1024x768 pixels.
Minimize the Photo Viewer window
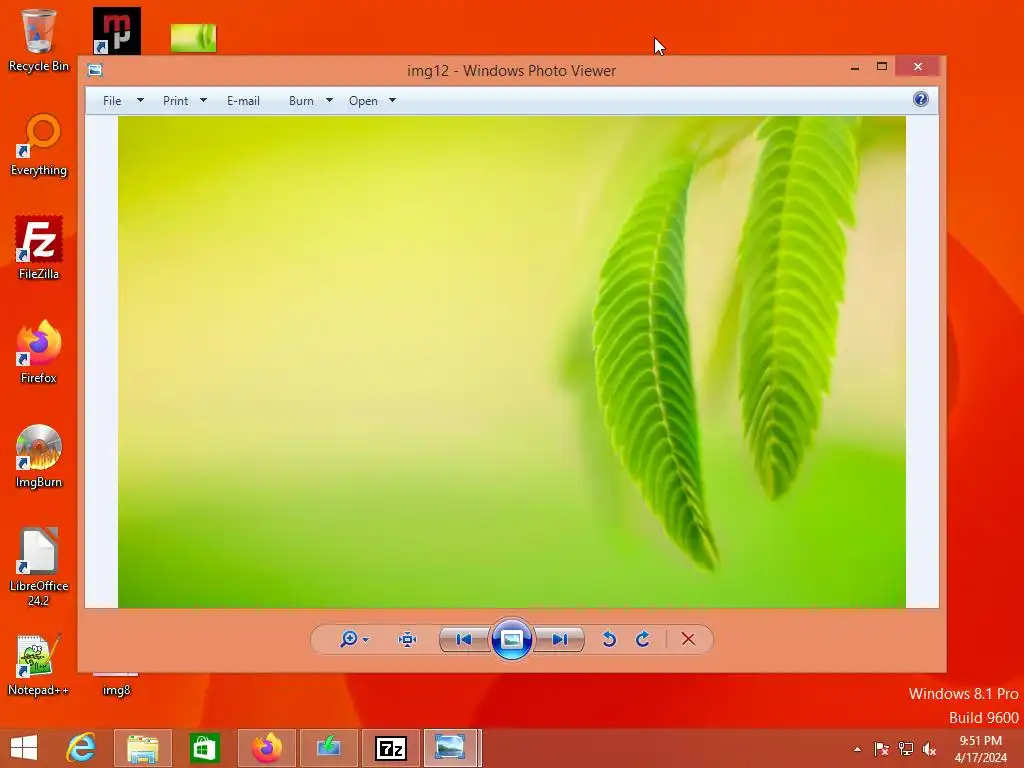(x=855, y=67)
